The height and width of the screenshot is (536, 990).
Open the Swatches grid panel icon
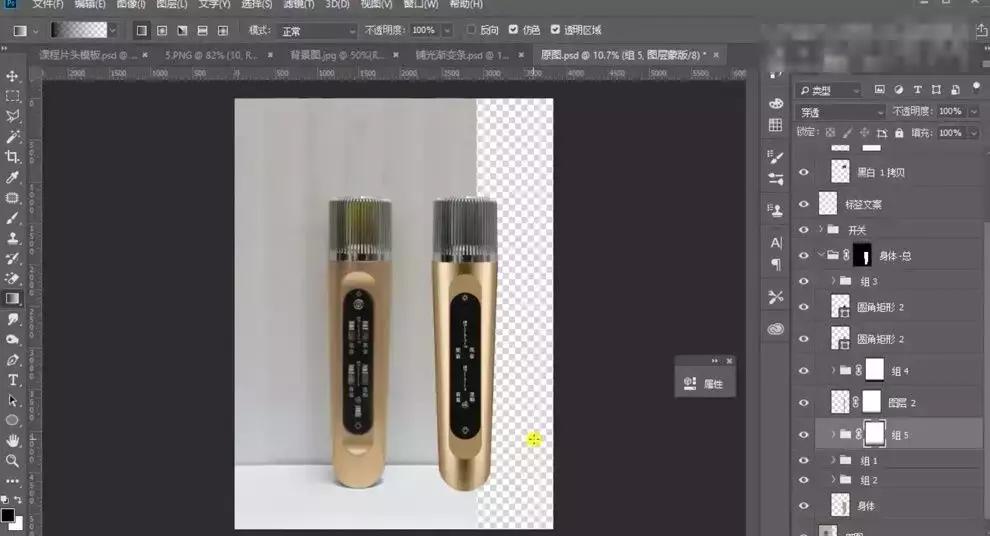tap(776, 125)
